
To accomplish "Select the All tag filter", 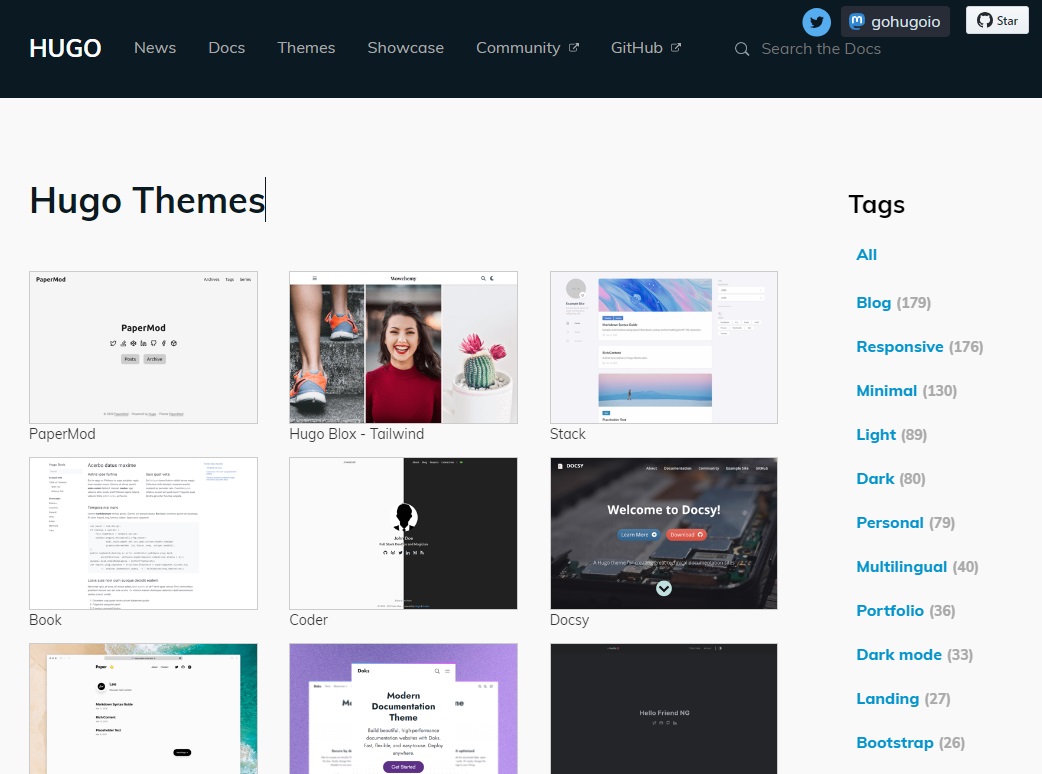I will pyautogui.click(x=867, y=254).
